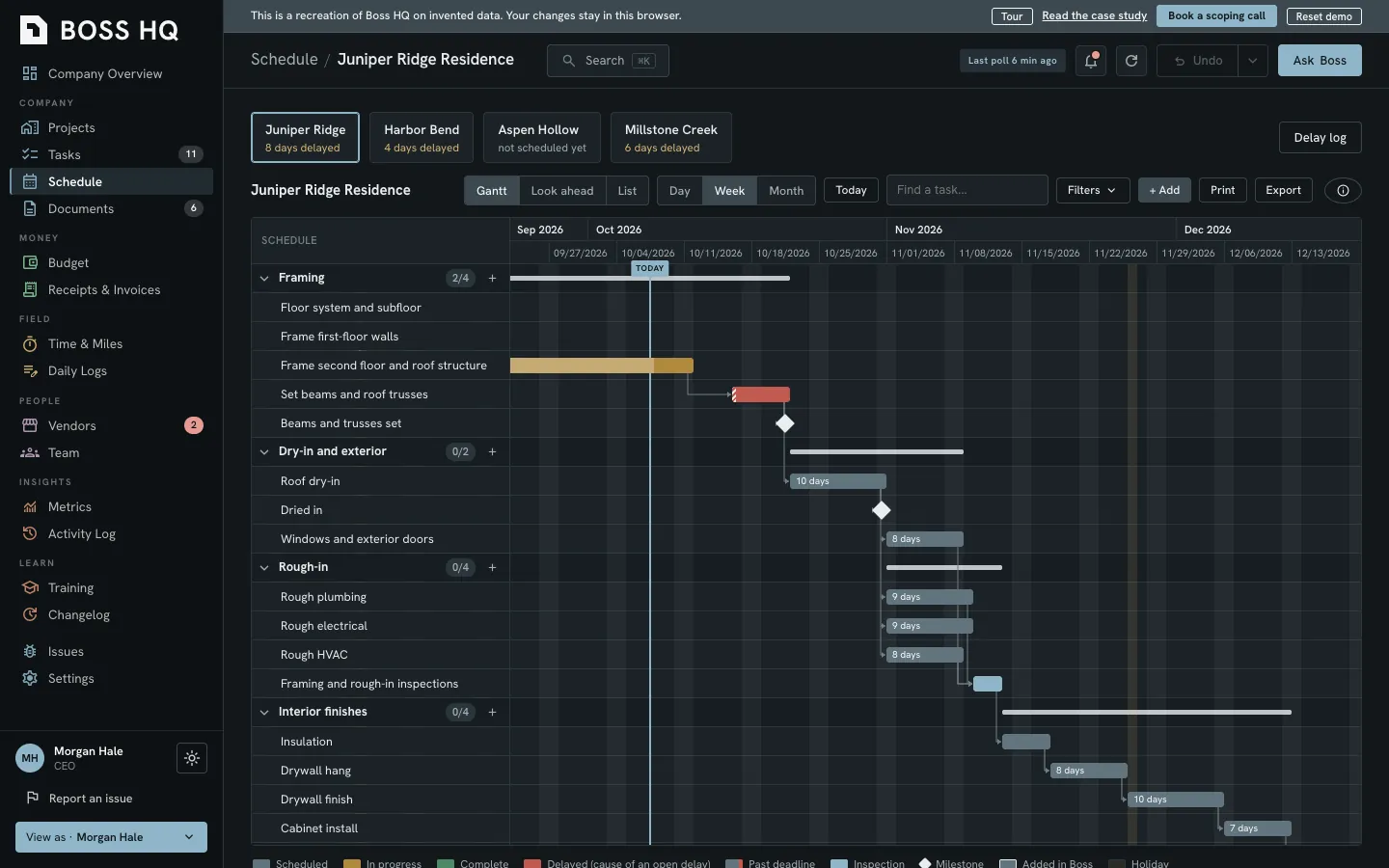
Task: Select the Harbor Bend project tab
Action: [x=422, y=138]
